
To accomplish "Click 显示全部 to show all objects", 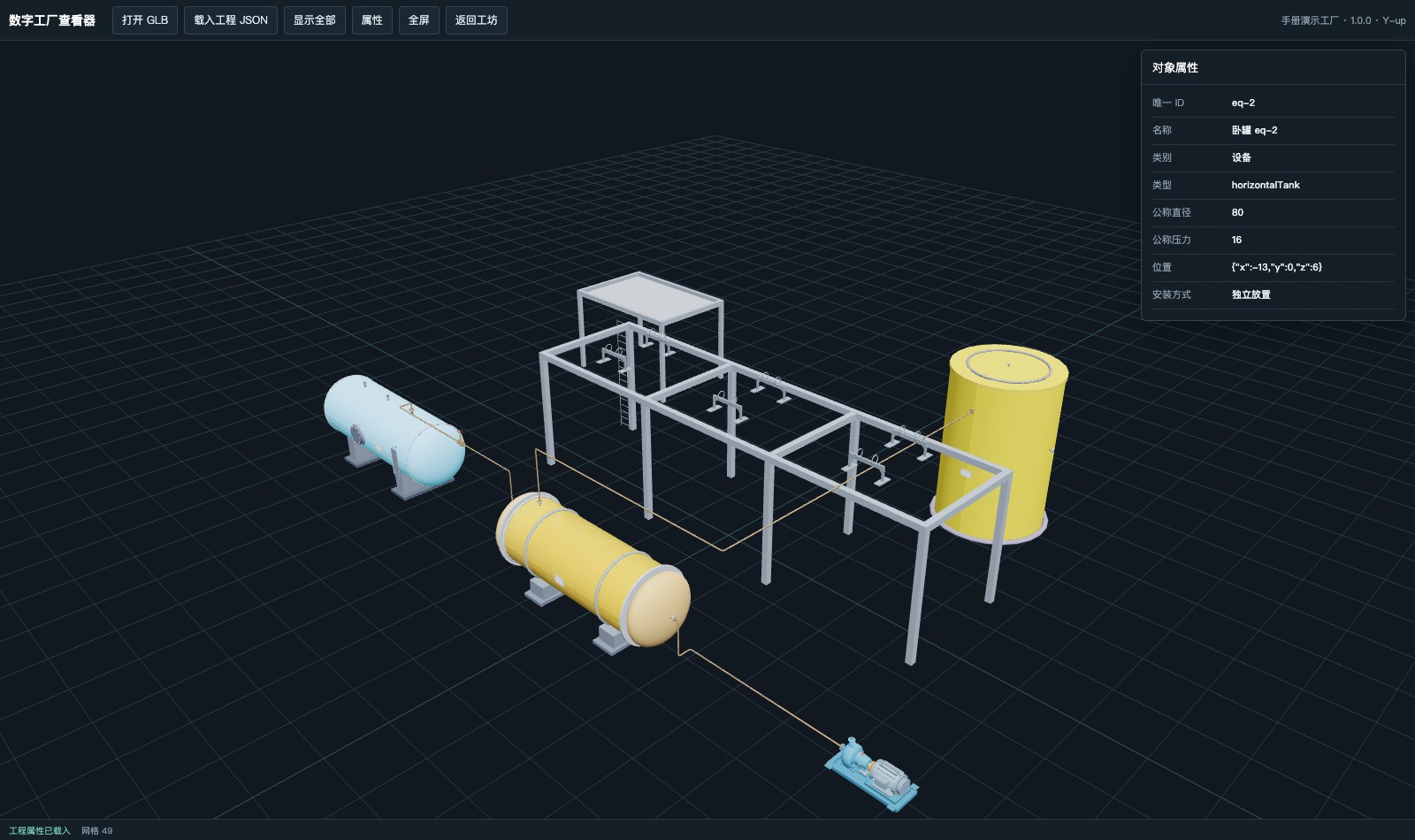I will pos(315,20).
